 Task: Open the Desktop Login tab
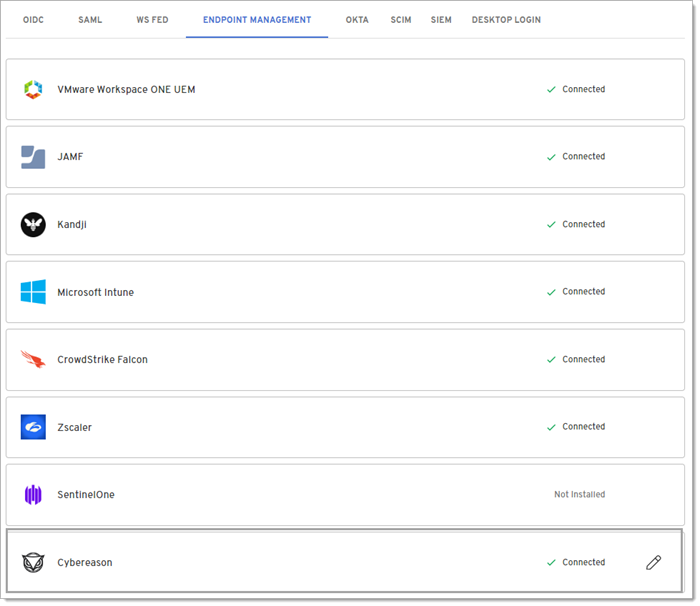pyautogui.click(x=506, y=20)
